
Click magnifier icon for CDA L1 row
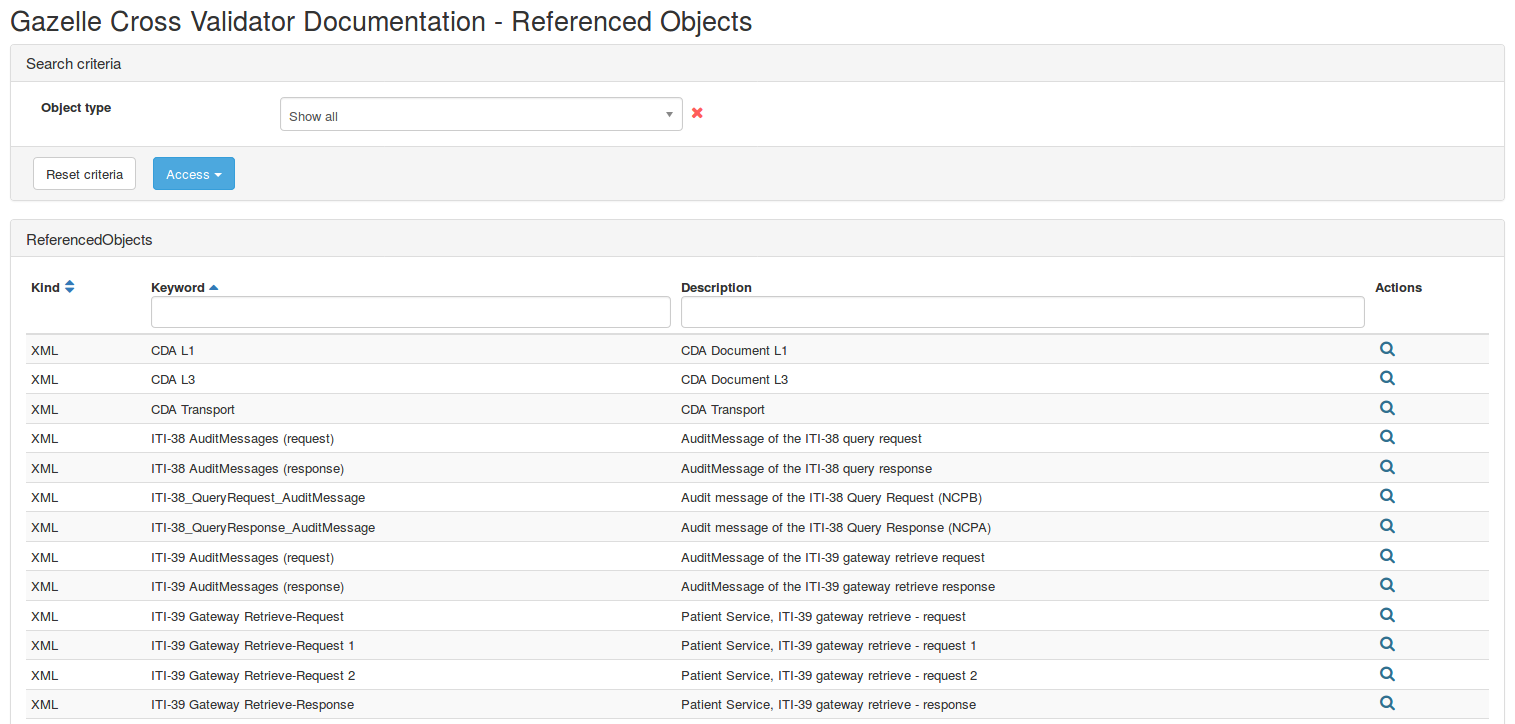(1387, 349)
